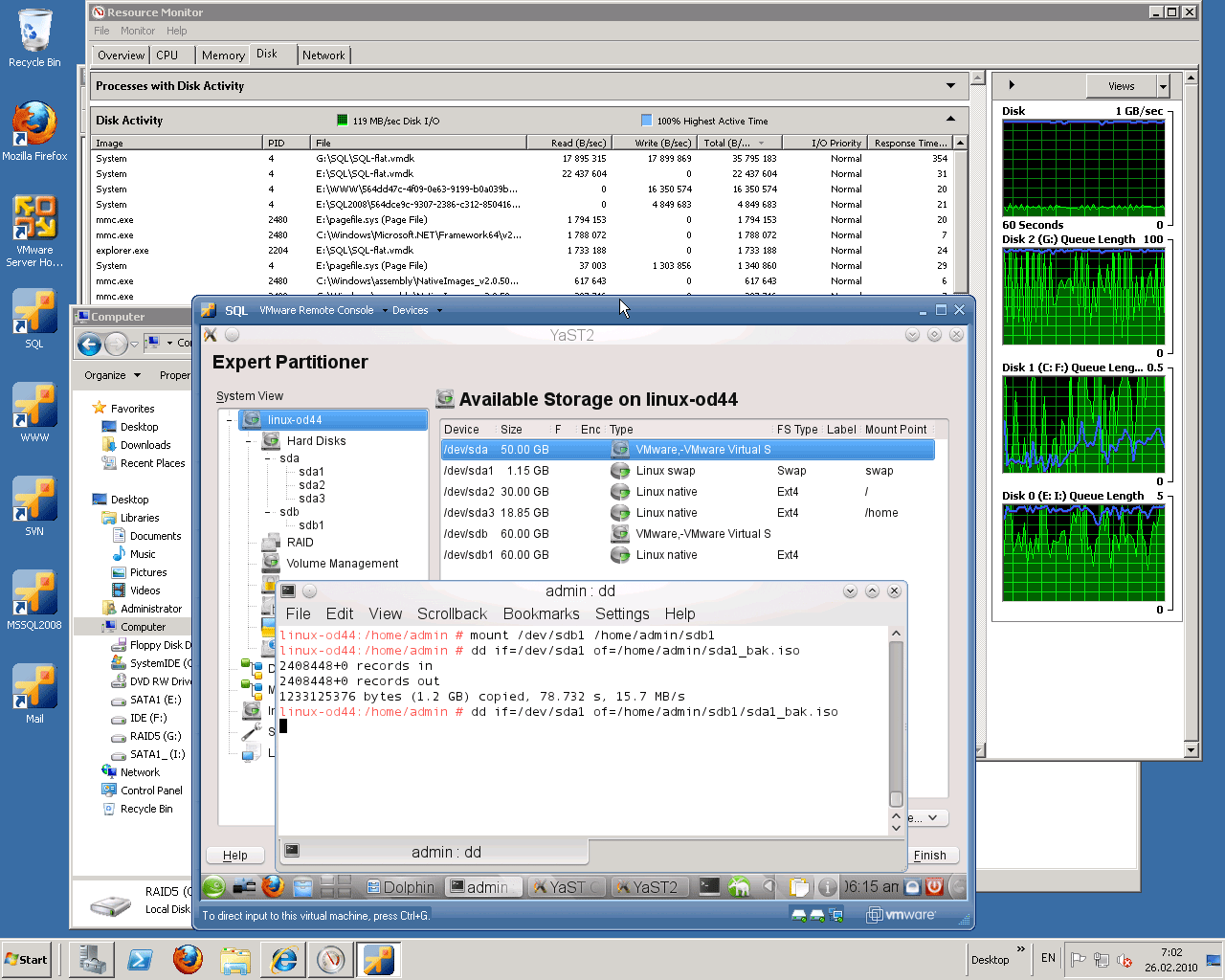
Task: Click the KDE clipboard (Klipper) tray icon
Action: coord(799,887)
